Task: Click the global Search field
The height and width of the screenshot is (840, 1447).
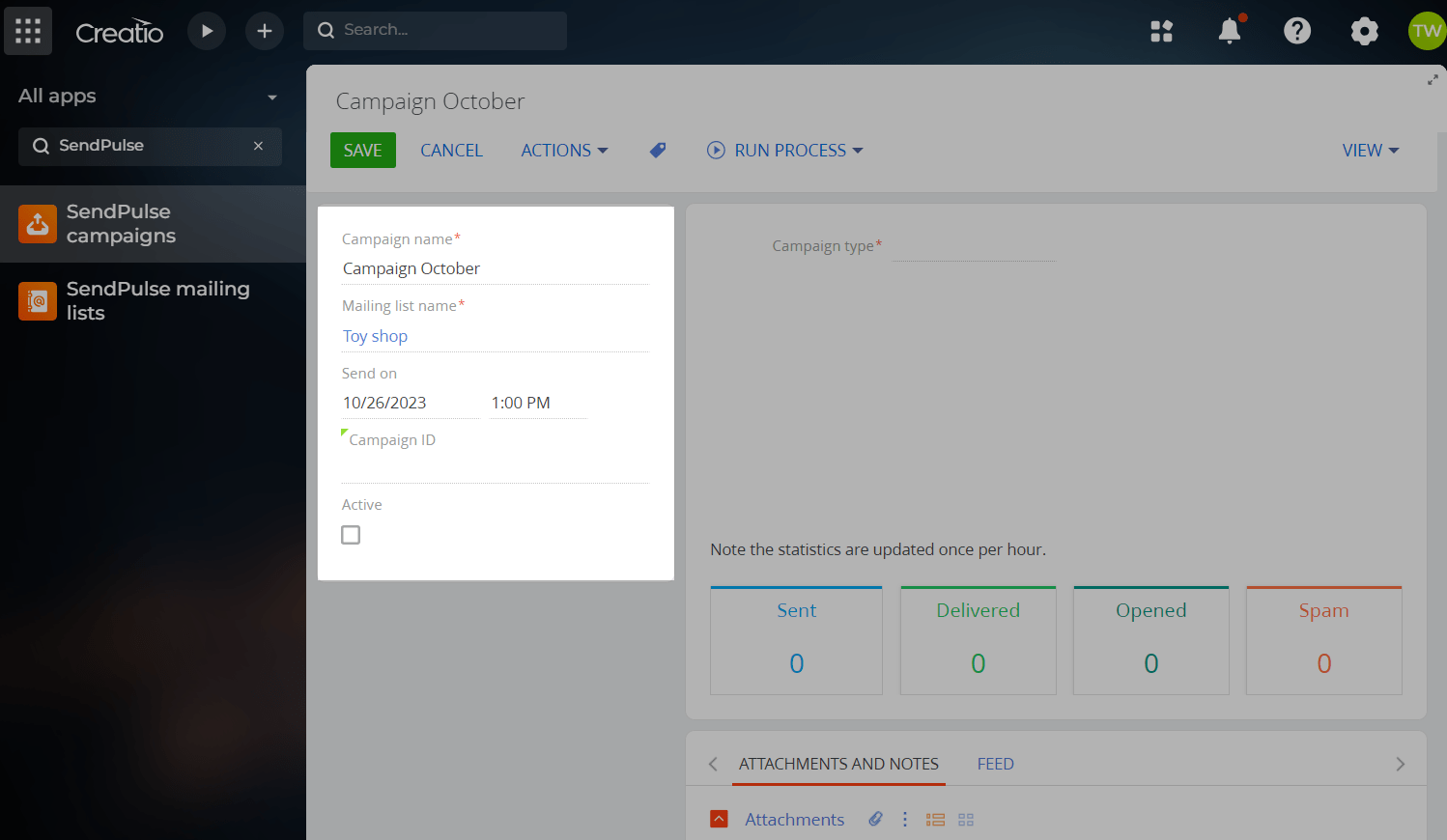Action: click(x=435, y=31)
